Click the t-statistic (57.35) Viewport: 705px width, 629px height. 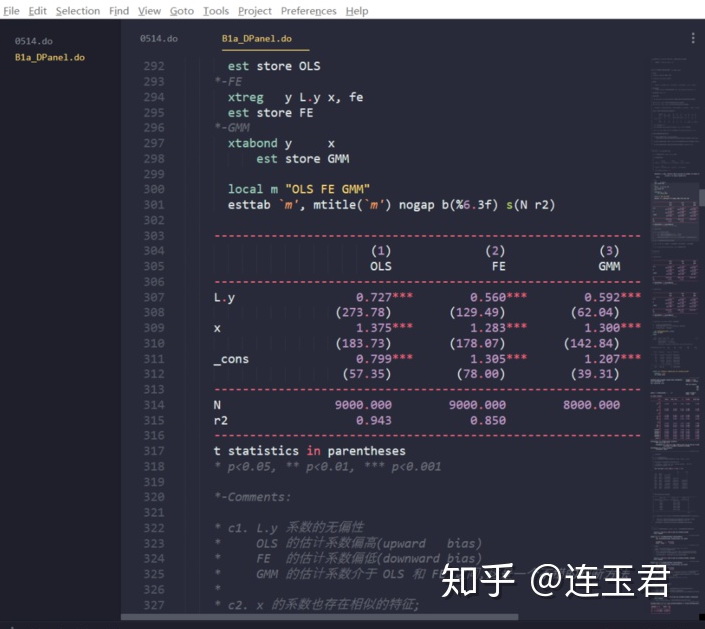(x=367, y=374)
